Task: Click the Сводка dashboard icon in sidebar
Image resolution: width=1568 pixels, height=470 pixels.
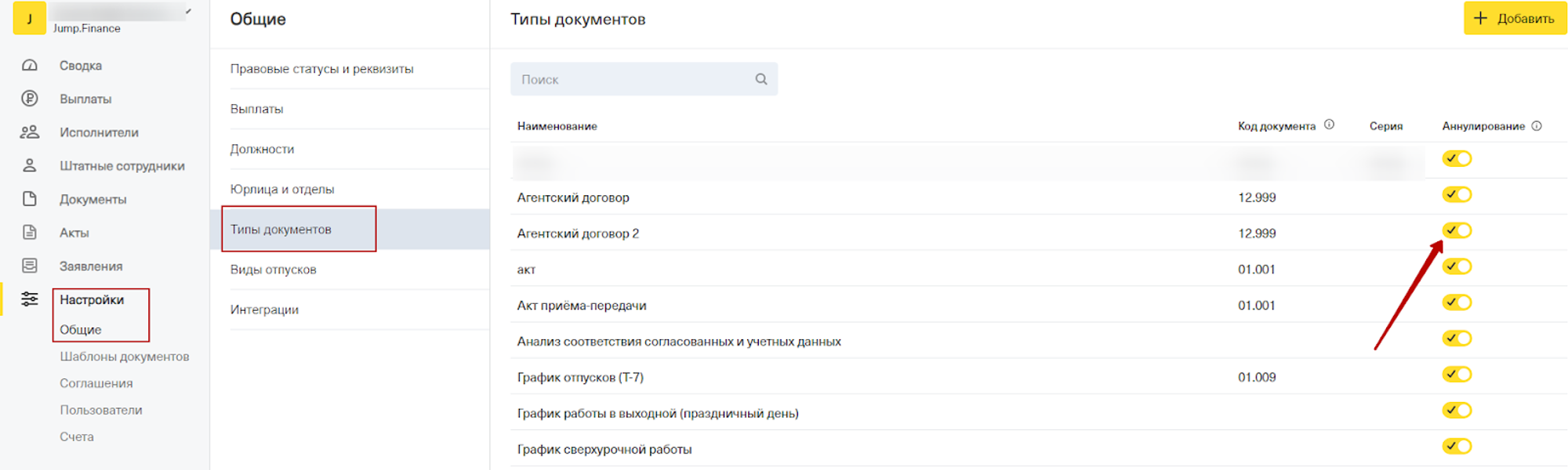Action: tap(30, 66)
